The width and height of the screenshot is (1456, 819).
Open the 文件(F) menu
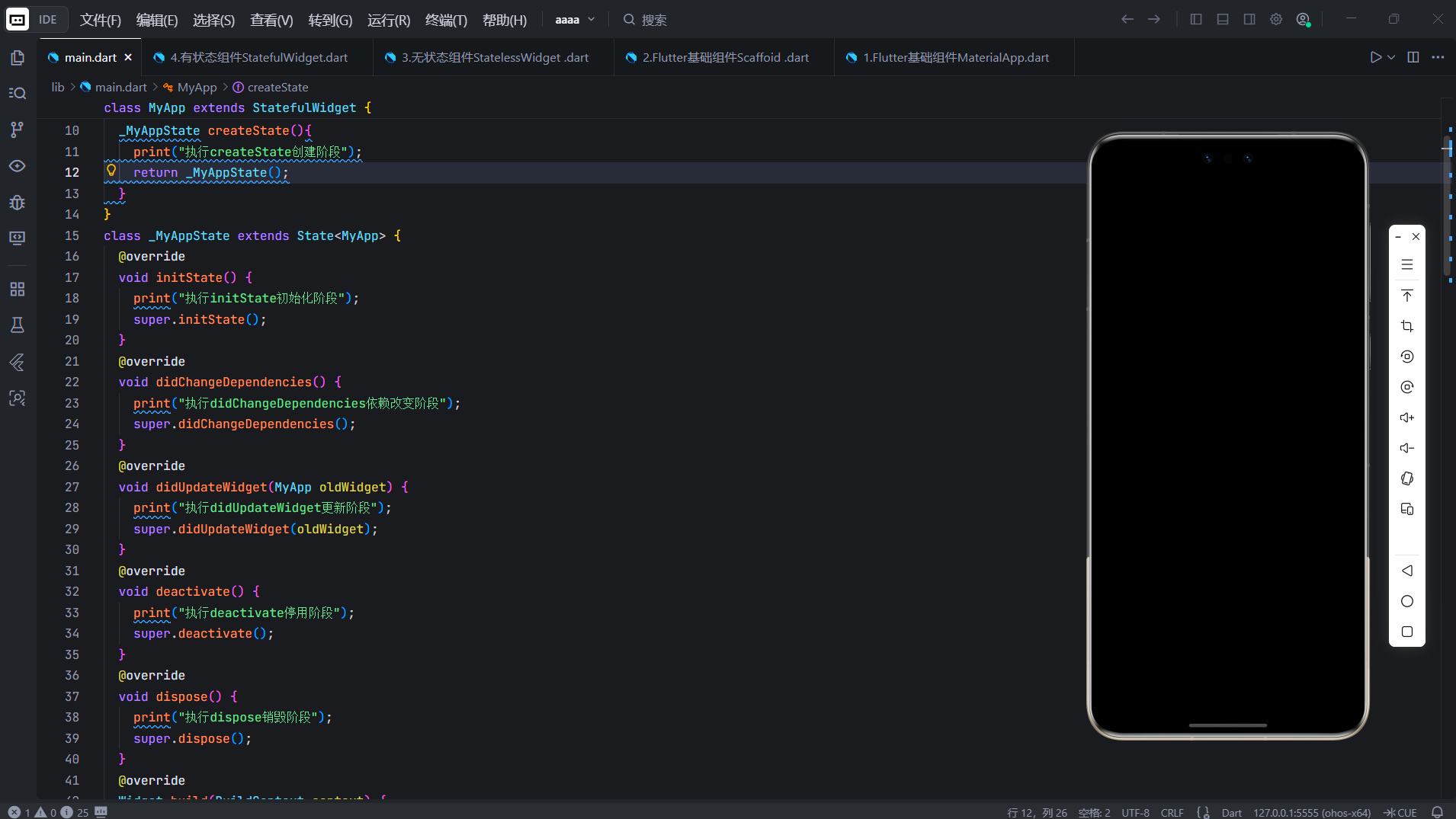point(101,20)
